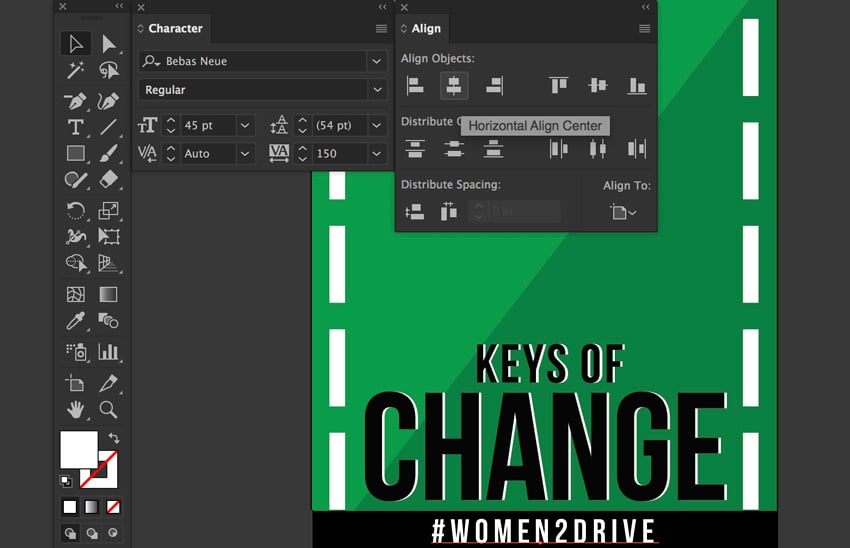
Task: Click Vertical Align Bottom button
Action: coord(636,86)
